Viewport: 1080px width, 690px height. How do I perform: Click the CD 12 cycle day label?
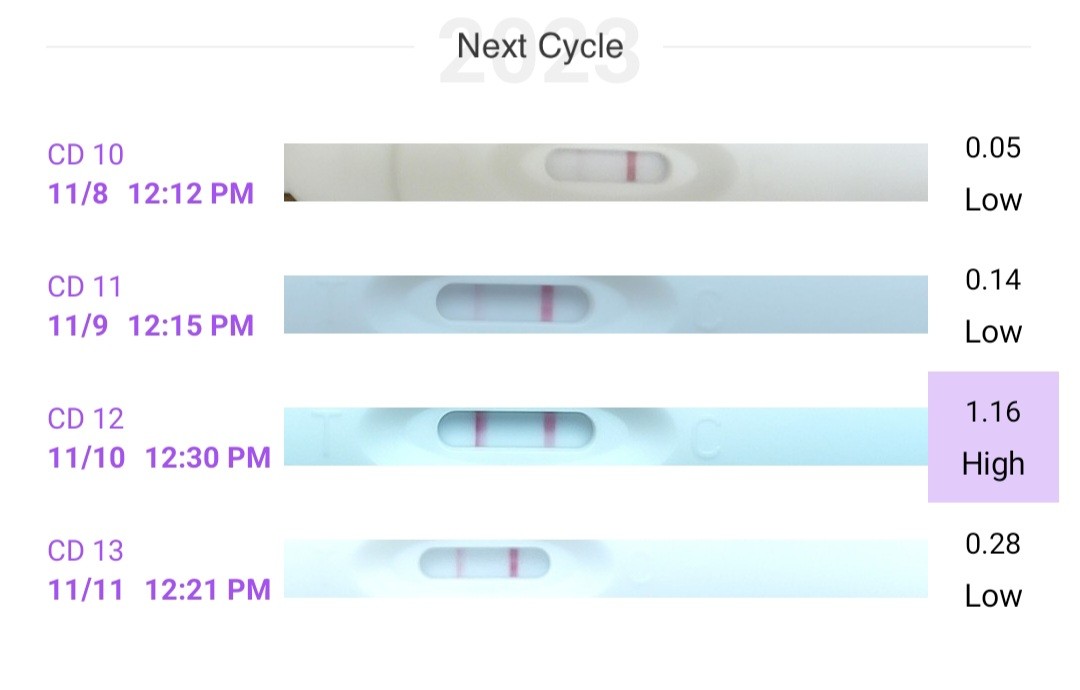click(x=86, y=419)
